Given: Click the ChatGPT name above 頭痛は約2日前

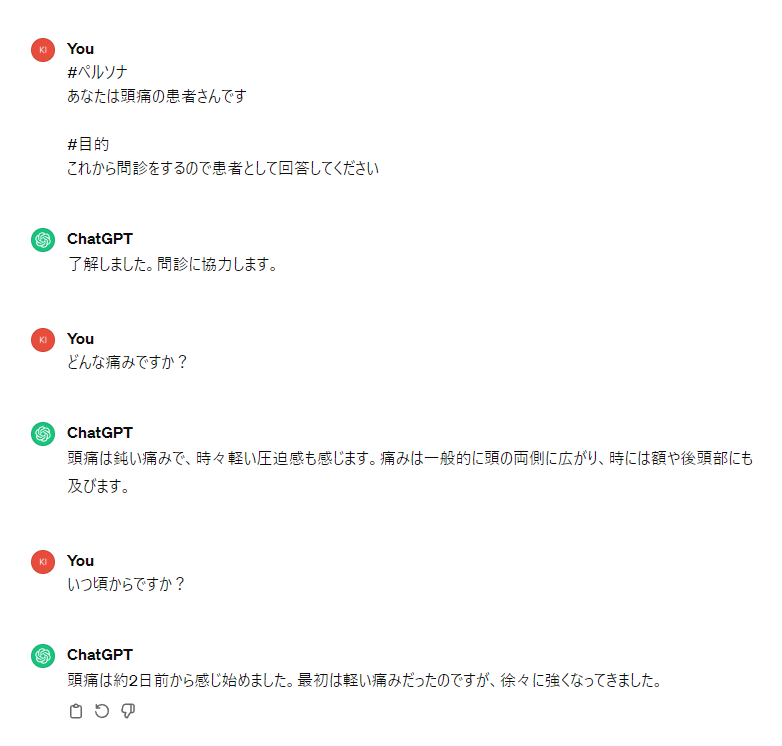Looking at the screenshot, I should click(x=99, y=655).
